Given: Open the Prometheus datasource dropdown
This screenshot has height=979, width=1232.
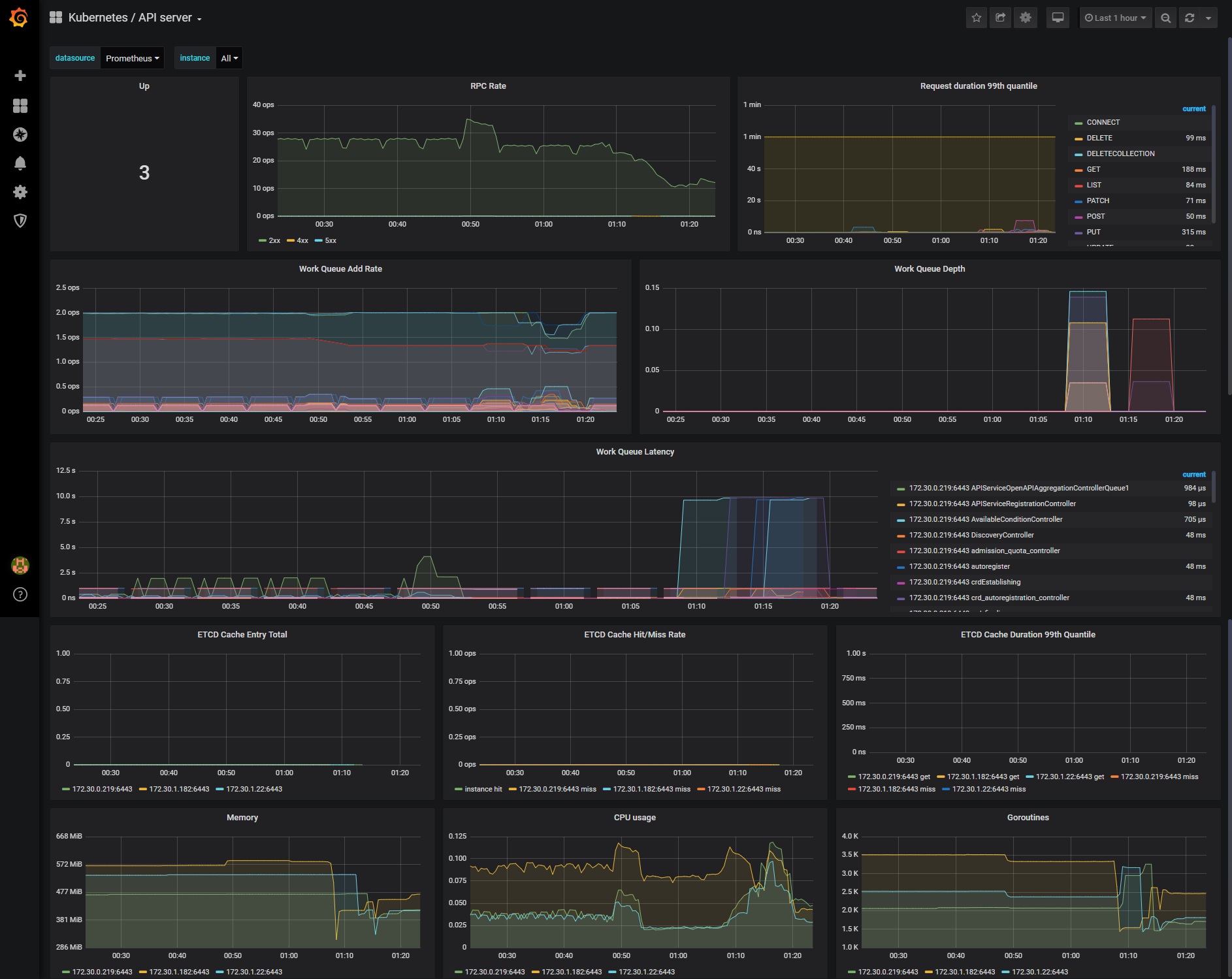Looking at the screenshot, I should pos(133,58).
